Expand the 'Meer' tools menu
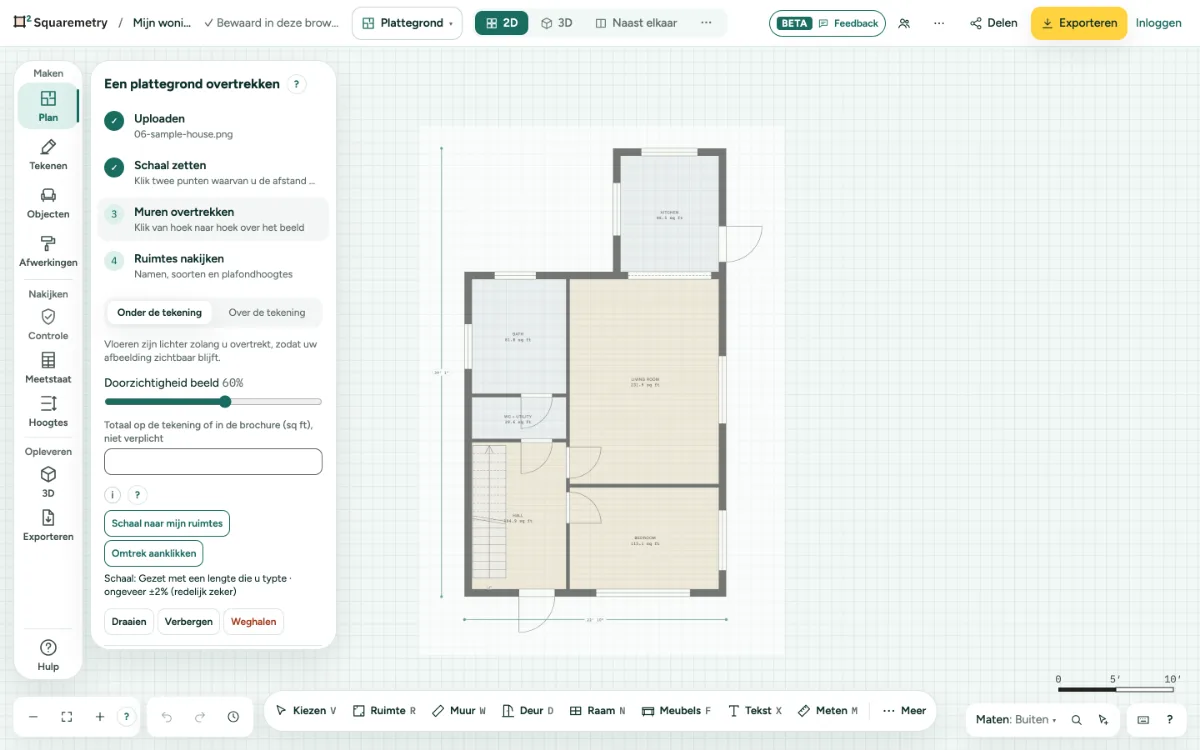1200x750 pixels. pos(904,711)
